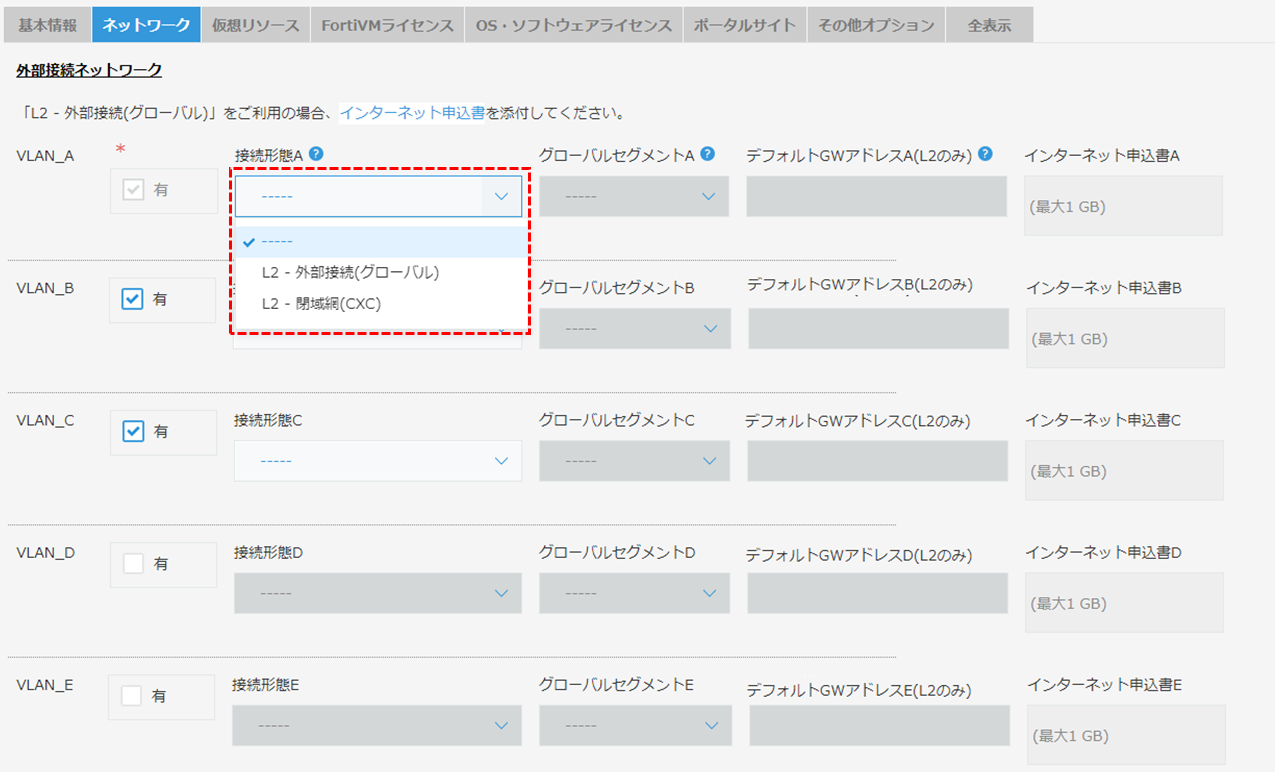Image resolution: width=1275 pixels, height=772 pixels.
Task: Focus the デフォルトGWアドレスE(L2のみ) field
Action: [879, 725]
